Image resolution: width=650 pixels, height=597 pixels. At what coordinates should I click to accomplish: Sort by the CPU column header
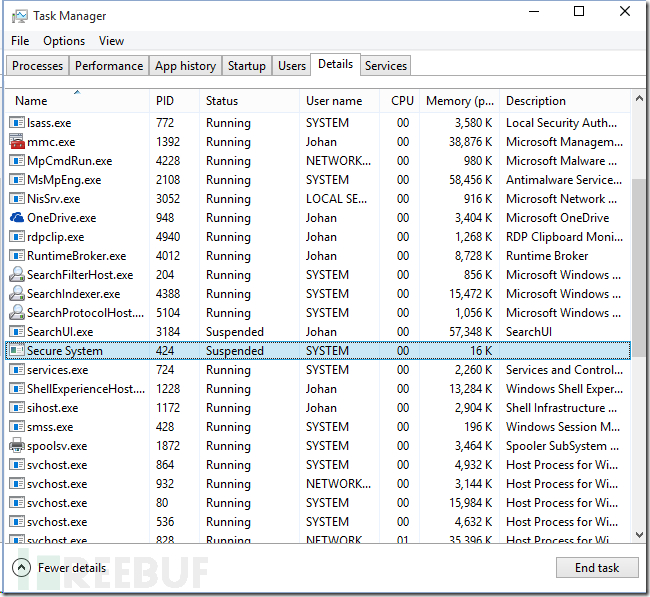point(400,101)
